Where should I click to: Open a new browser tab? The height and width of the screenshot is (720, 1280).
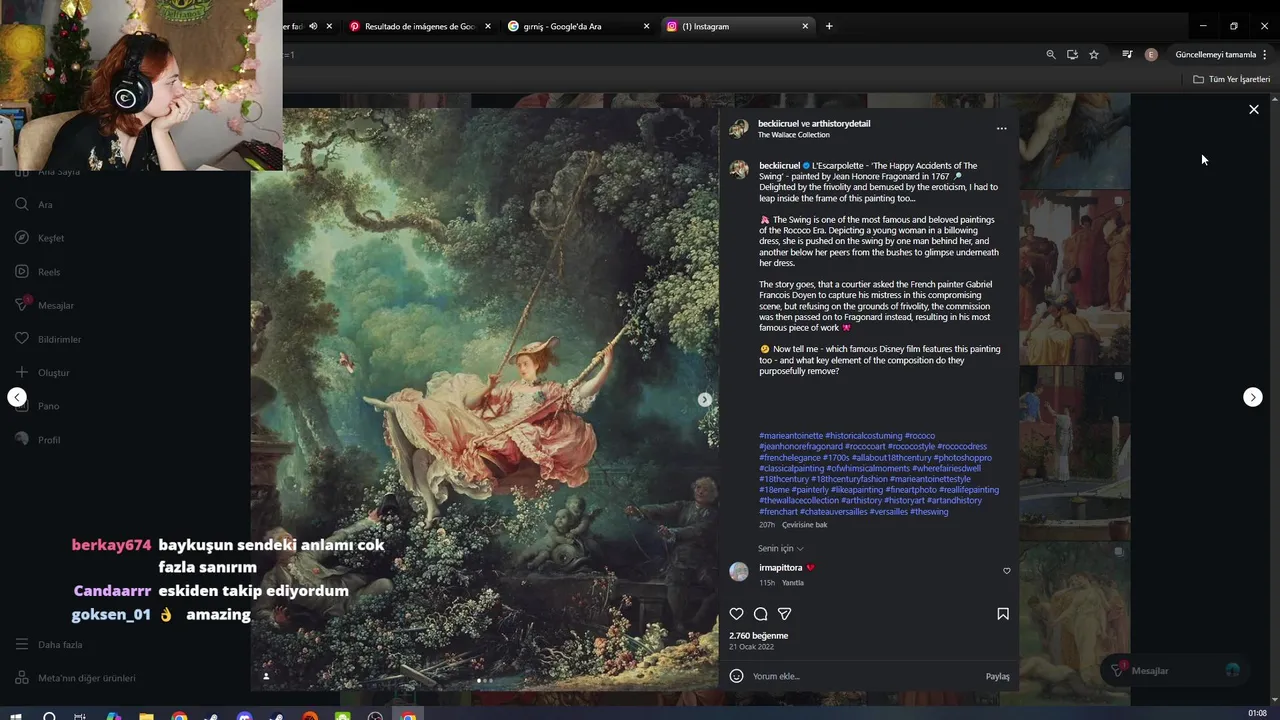(x=829, y=26)
